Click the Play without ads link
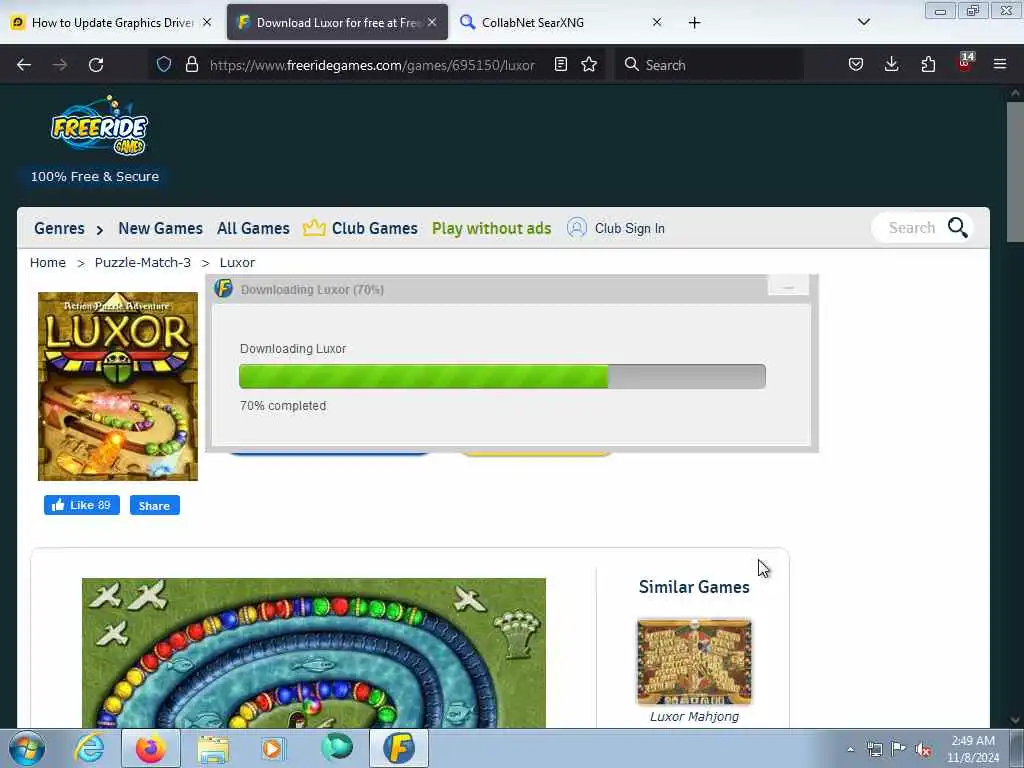Viewport: 1024px width, 768px height. click(x=492, y=228)
